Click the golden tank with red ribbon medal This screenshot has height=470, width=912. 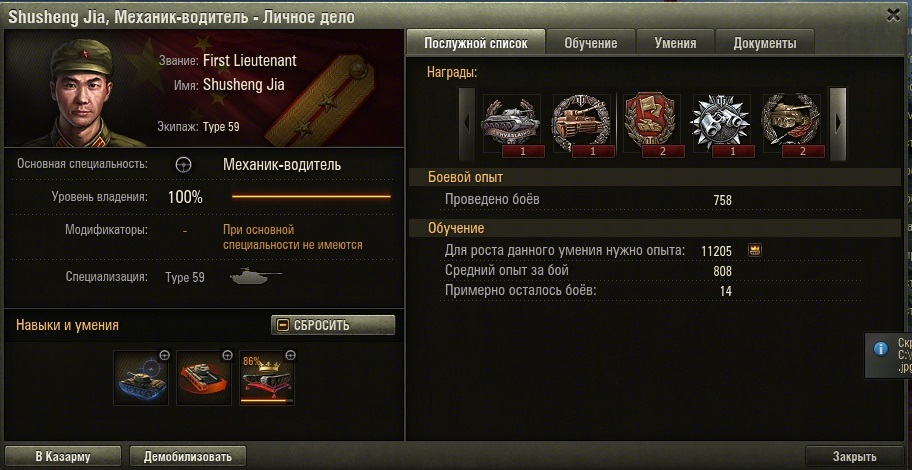[791, 123]
